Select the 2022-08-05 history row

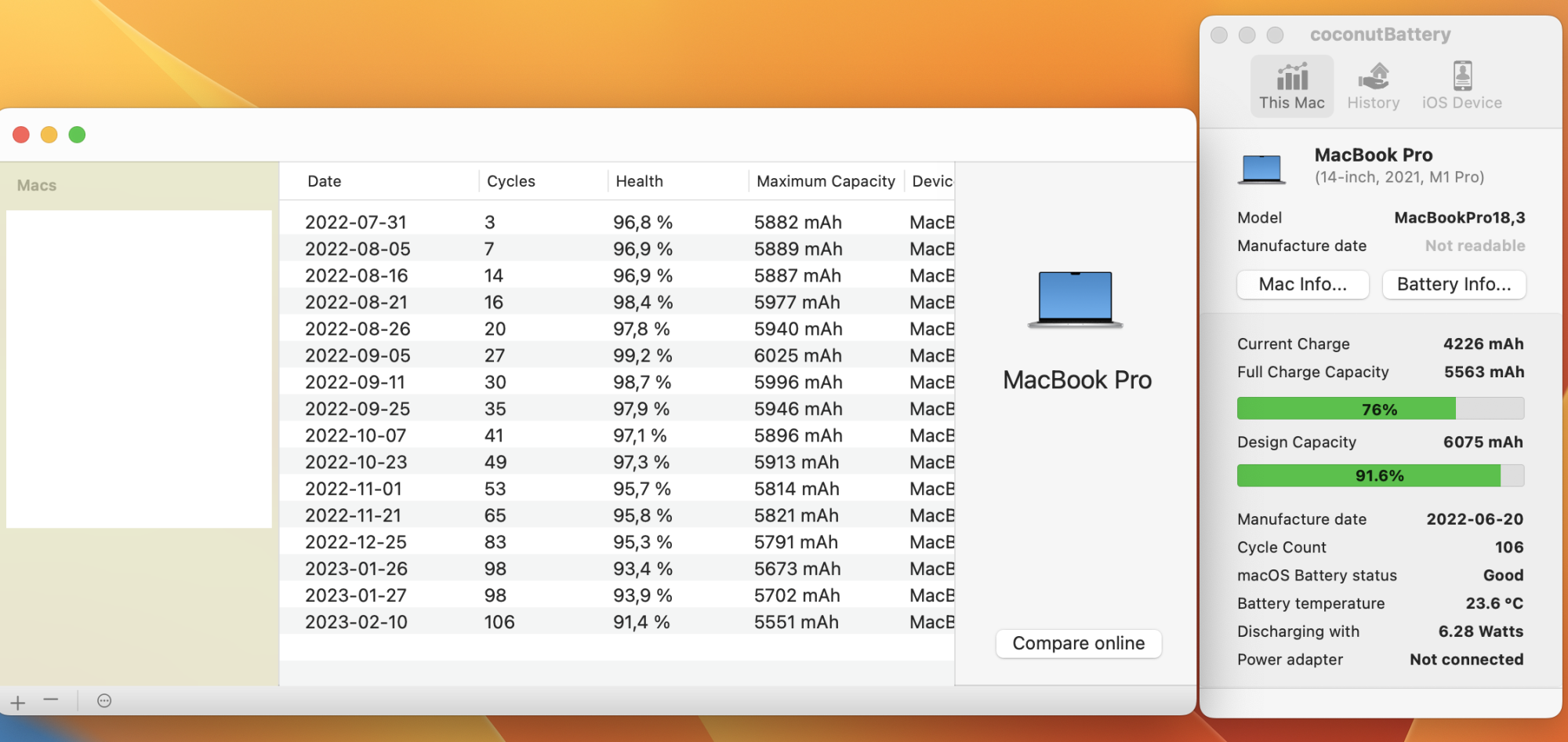[x=617, y=249]
